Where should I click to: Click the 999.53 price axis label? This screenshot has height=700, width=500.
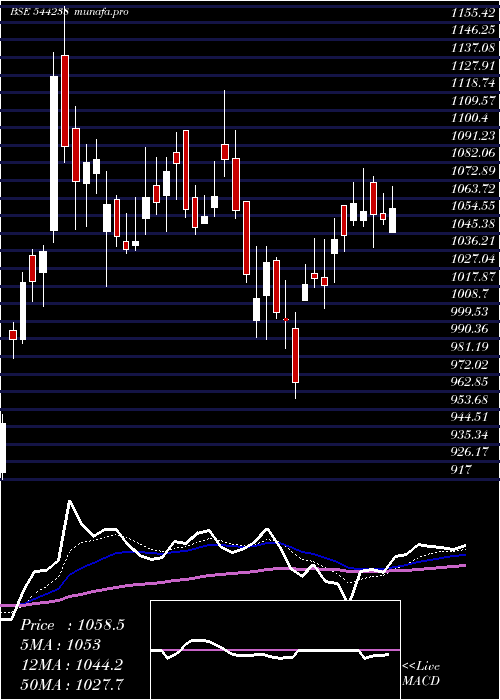(469, 312)
